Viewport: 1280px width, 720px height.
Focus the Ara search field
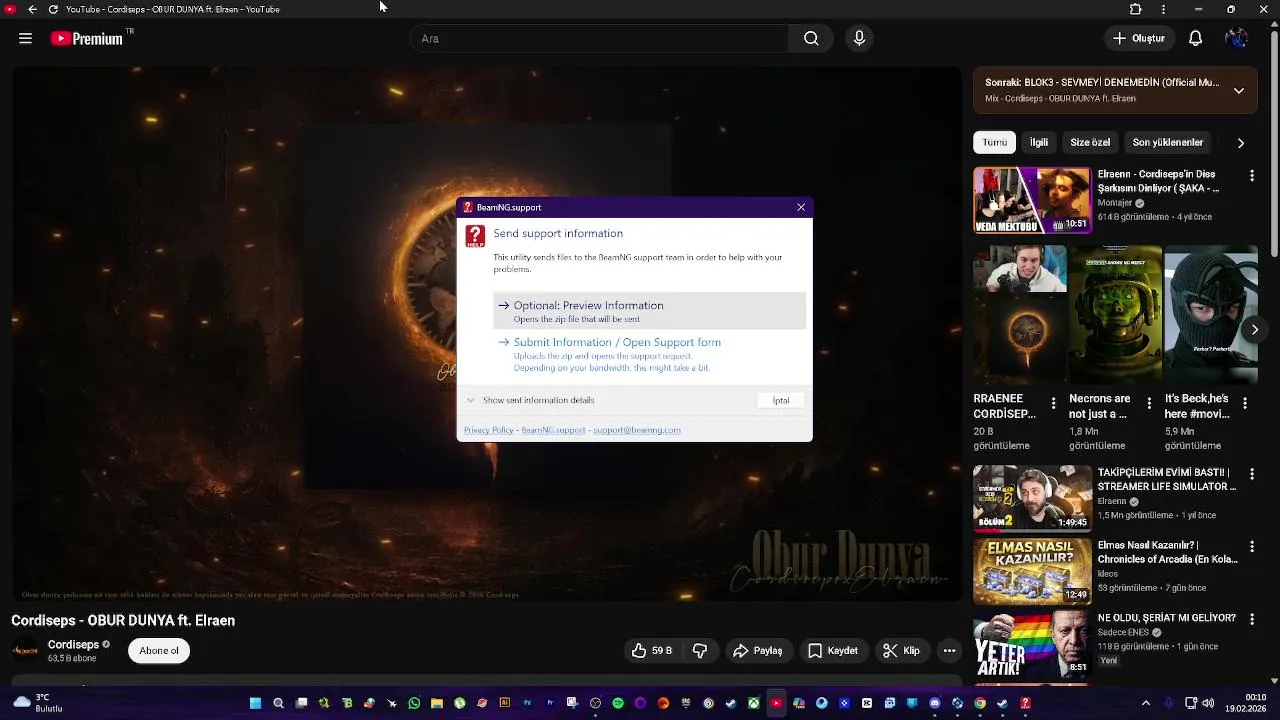(x=600, y=38)
